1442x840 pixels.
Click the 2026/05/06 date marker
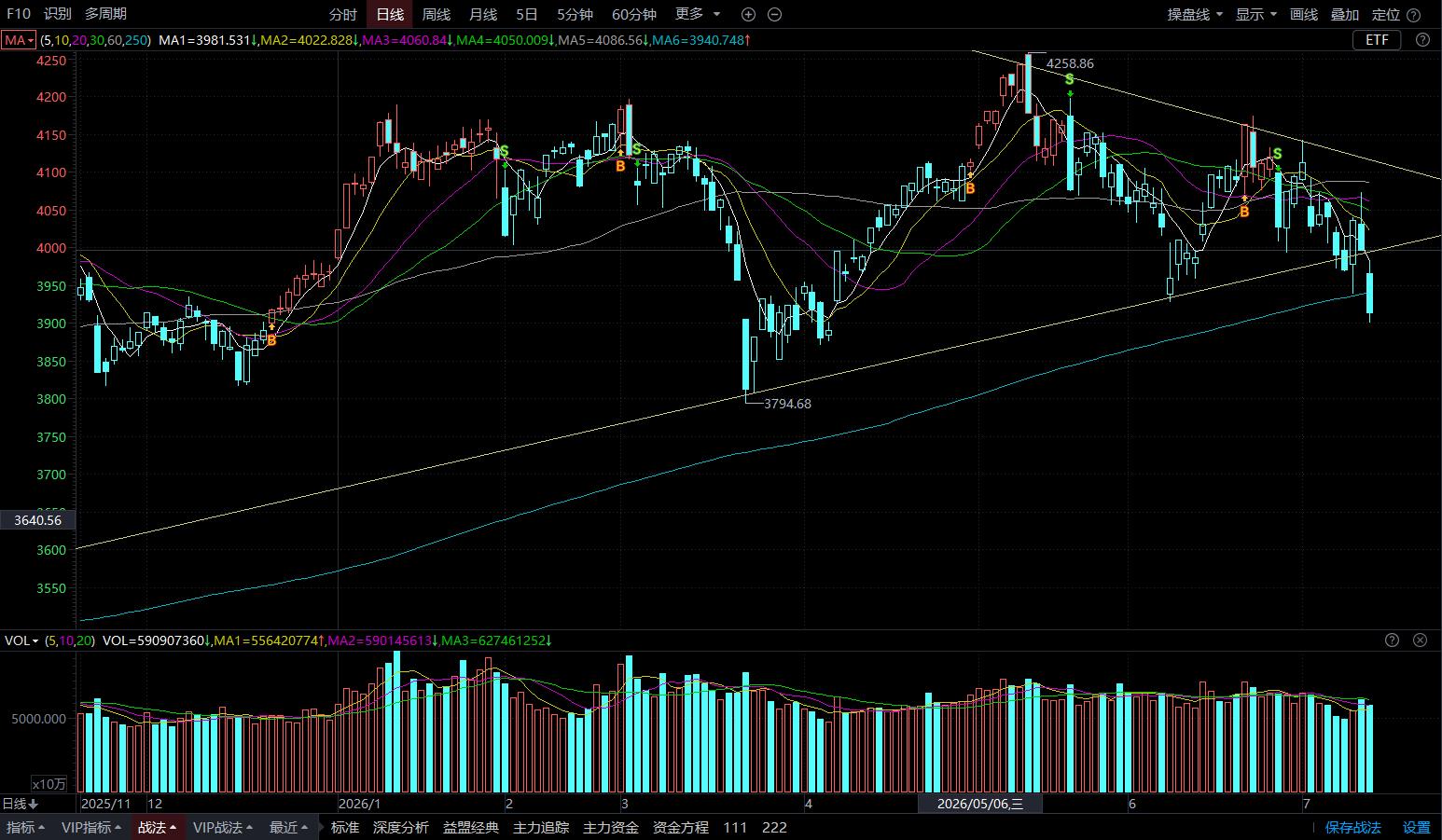coord(979,804)
